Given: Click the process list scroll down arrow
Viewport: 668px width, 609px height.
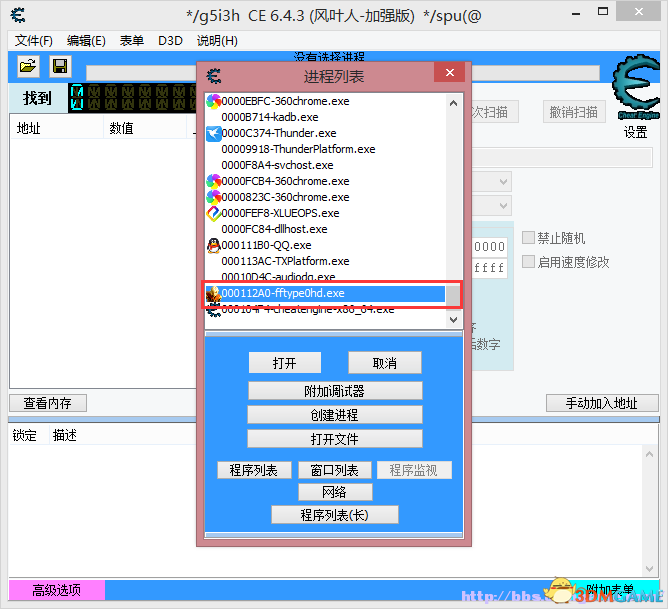Looking at the screenshot, I should click(x=454, y=319).
